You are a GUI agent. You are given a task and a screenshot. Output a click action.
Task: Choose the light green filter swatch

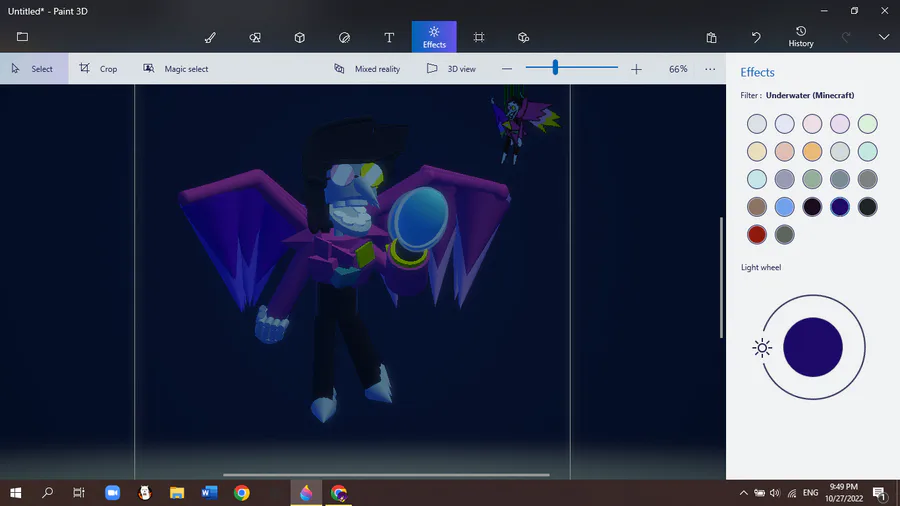coord(867,124)
